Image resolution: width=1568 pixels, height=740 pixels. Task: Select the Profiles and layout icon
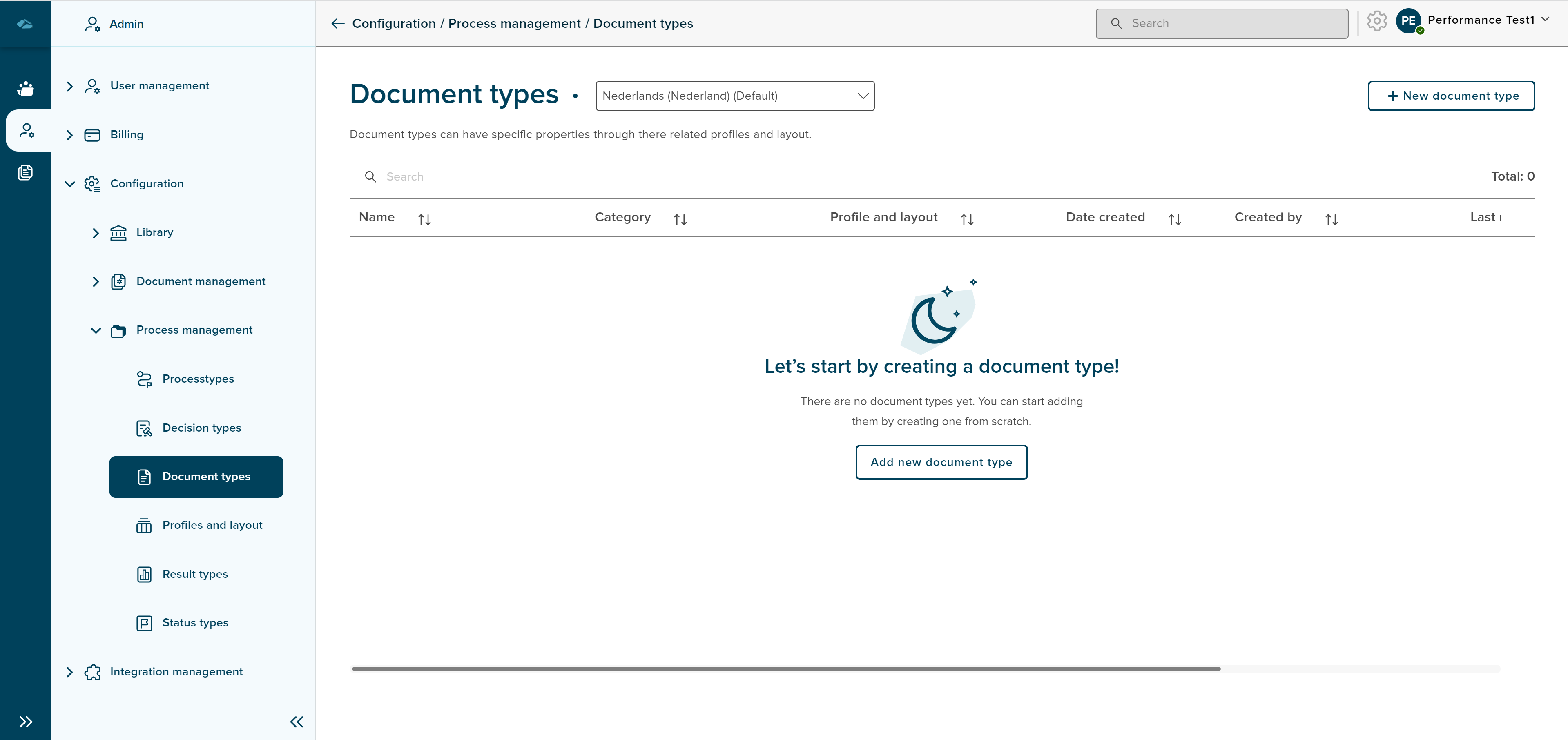144,525
